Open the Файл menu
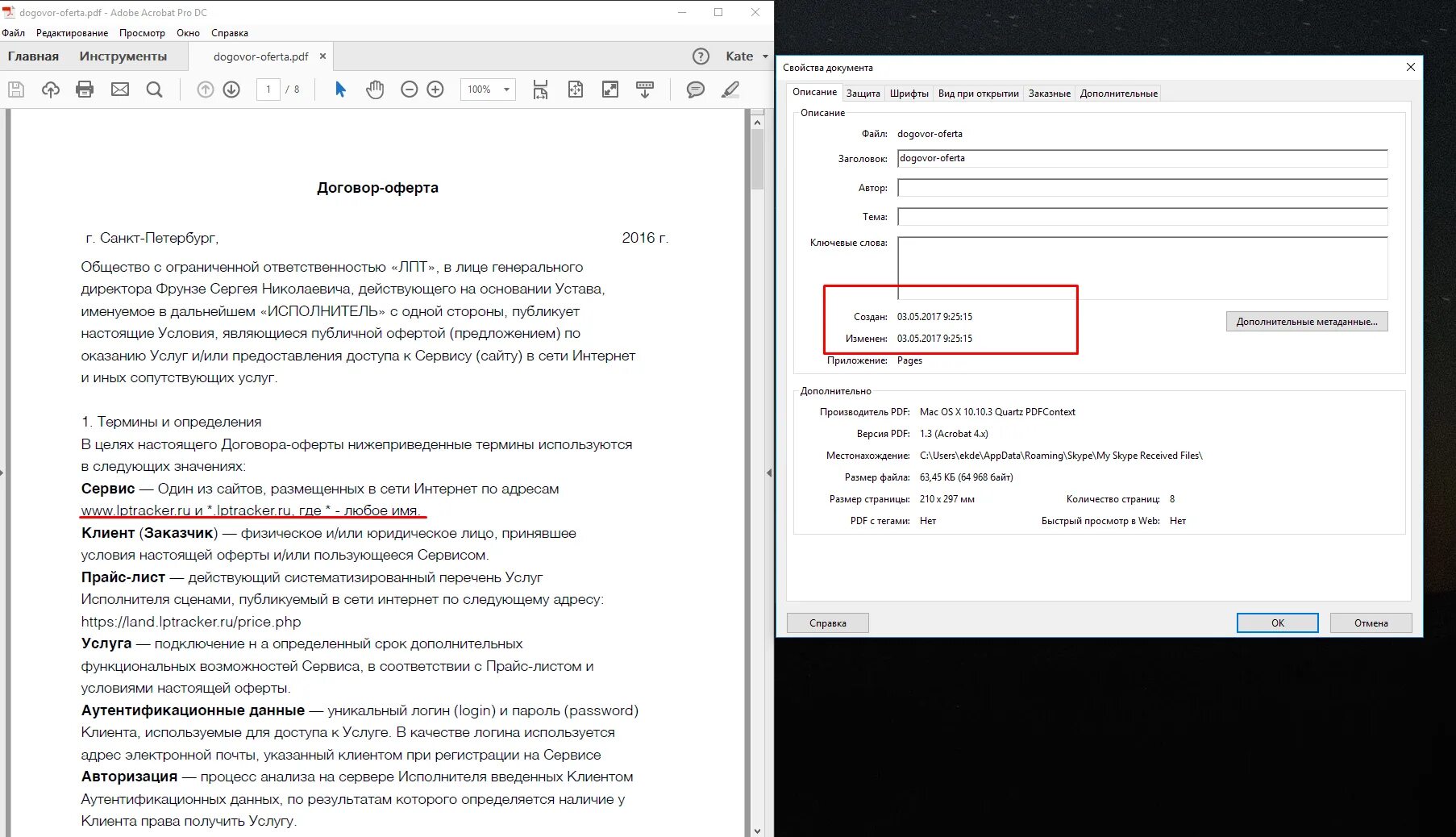 [14, 33]
